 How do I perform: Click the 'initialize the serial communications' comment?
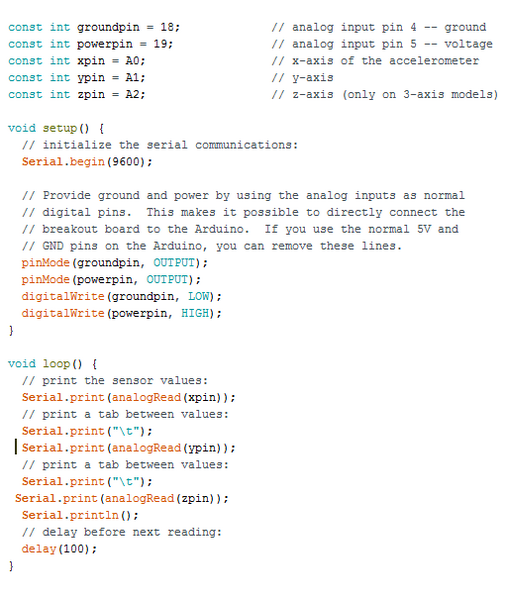click(x=160, y=145)
